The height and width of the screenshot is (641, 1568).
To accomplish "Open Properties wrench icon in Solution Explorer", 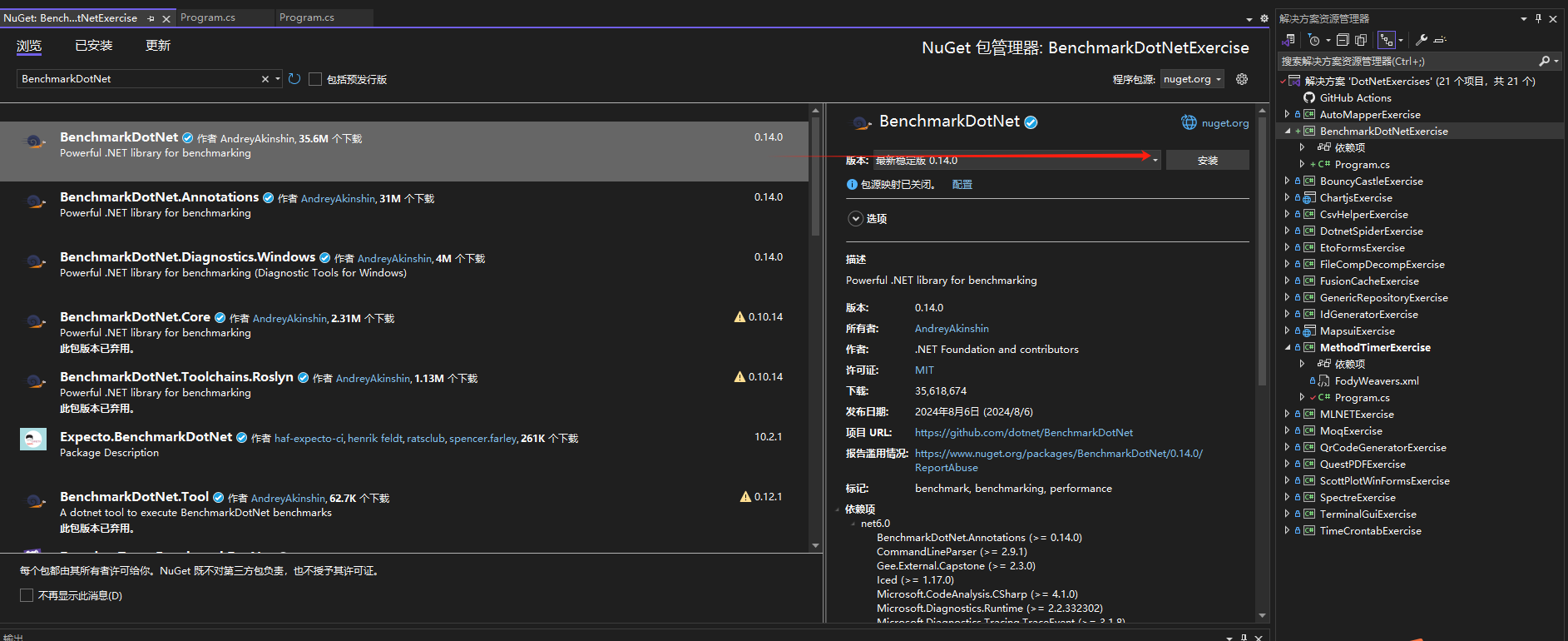I will (1422, 40).
